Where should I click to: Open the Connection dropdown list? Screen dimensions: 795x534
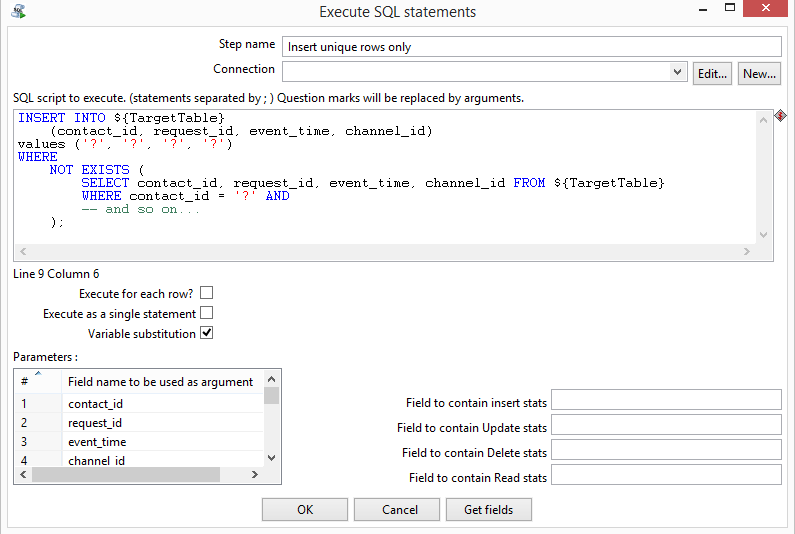coord(677,73)
